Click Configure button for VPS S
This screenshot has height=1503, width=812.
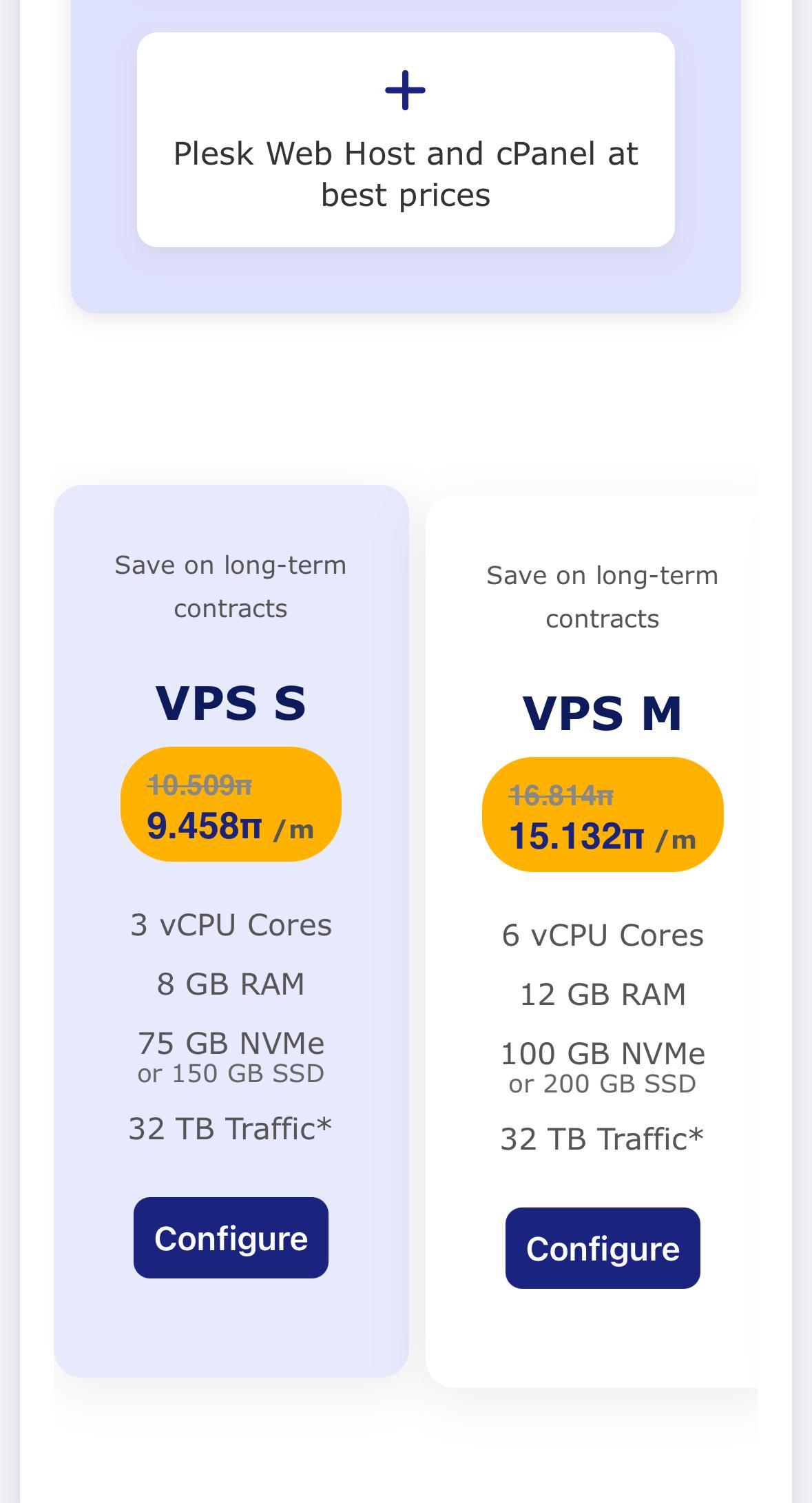(x=231, y=1238)
